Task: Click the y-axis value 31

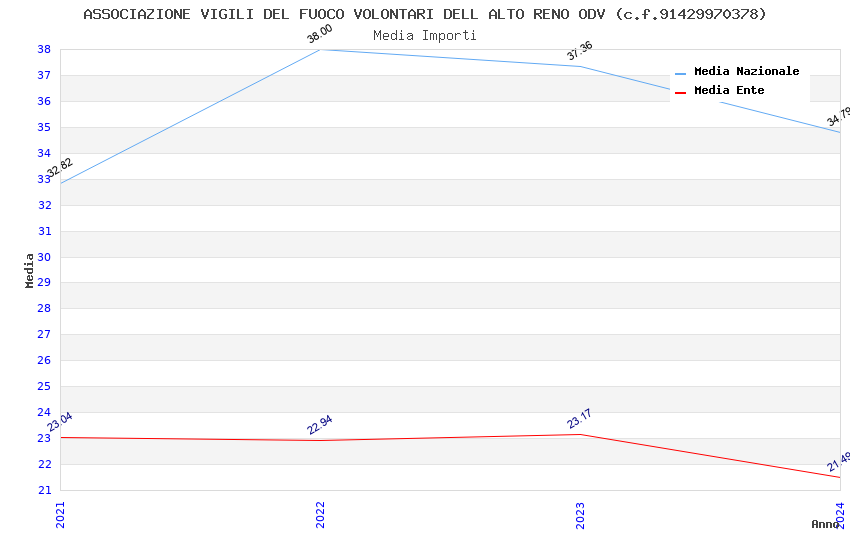Action: coord(44,231)
